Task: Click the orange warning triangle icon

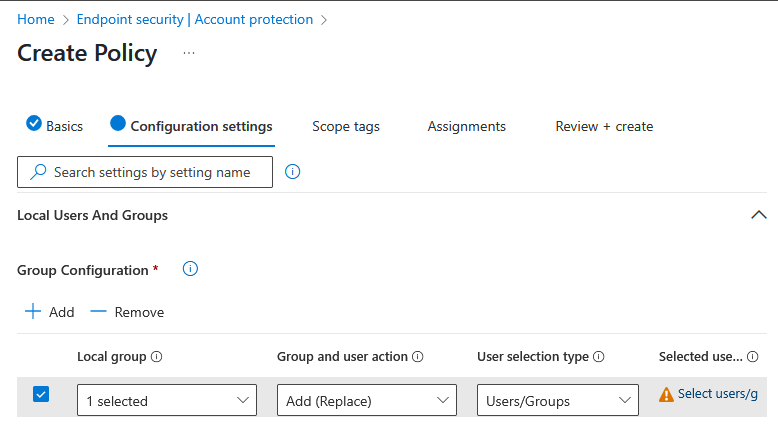Action: [x=666, y=395]
